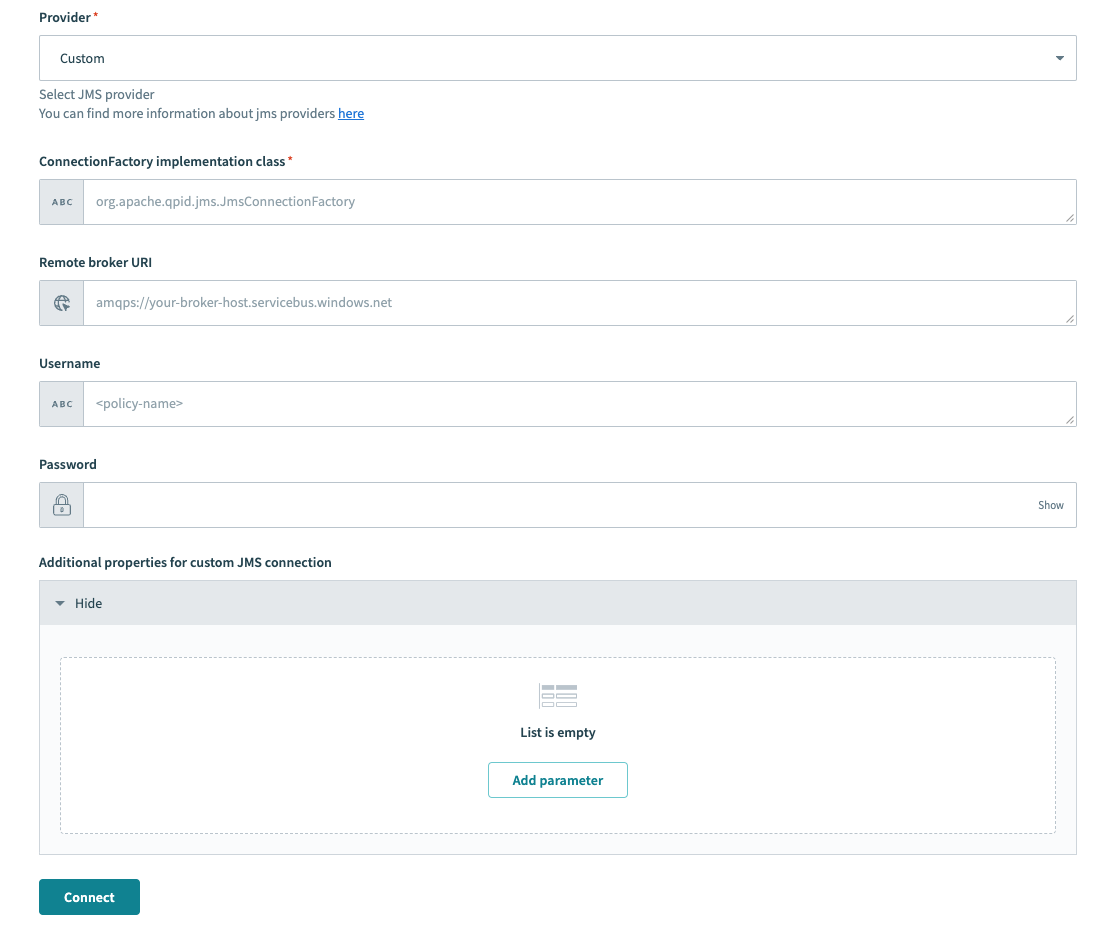Open the Provider selection dropdown
The width and height of the screenshot is (1103, 926).
click(557, 58)
